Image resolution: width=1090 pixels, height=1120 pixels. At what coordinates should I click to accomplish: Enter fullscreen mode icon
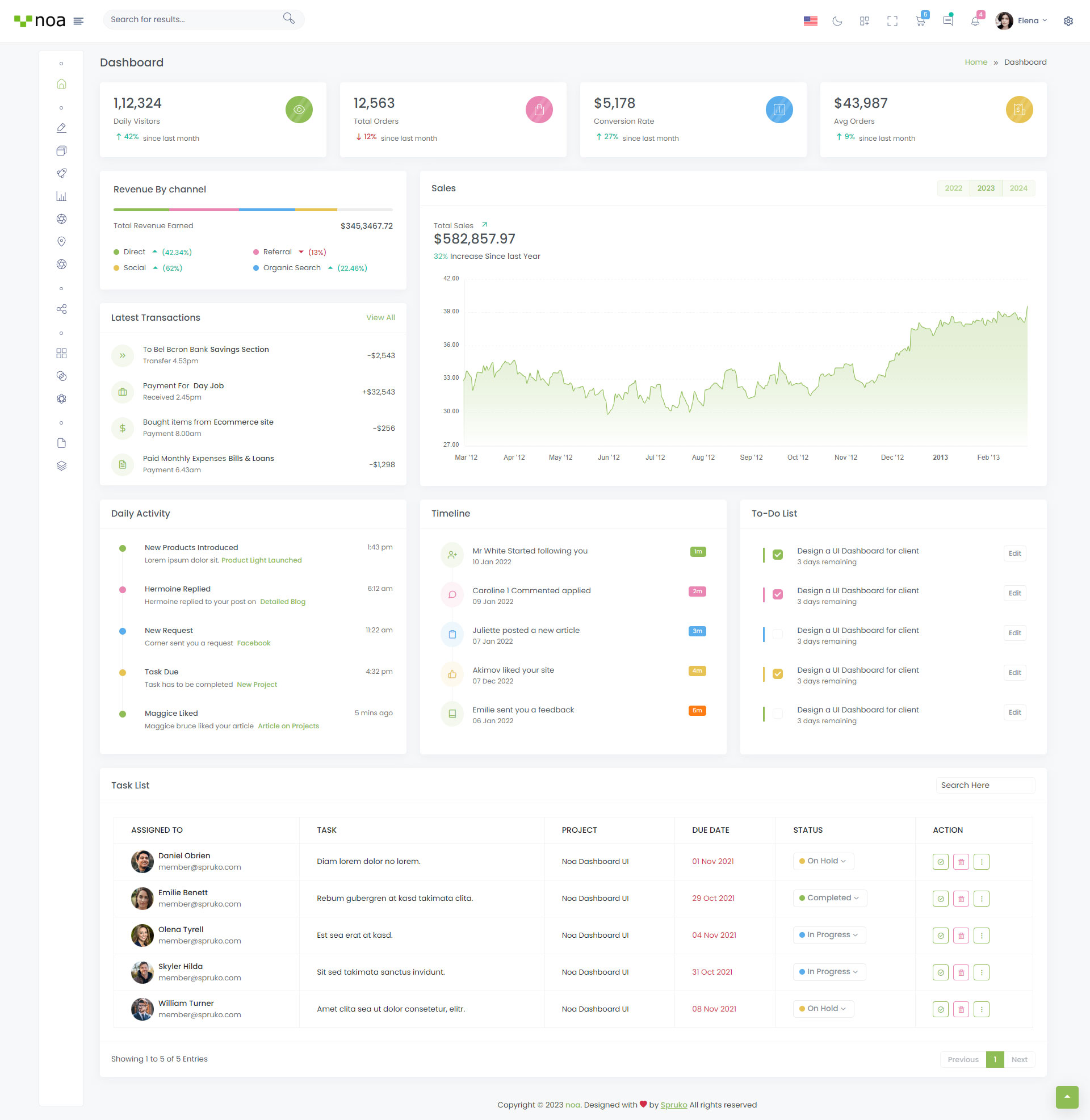click(x=892, y=21)
